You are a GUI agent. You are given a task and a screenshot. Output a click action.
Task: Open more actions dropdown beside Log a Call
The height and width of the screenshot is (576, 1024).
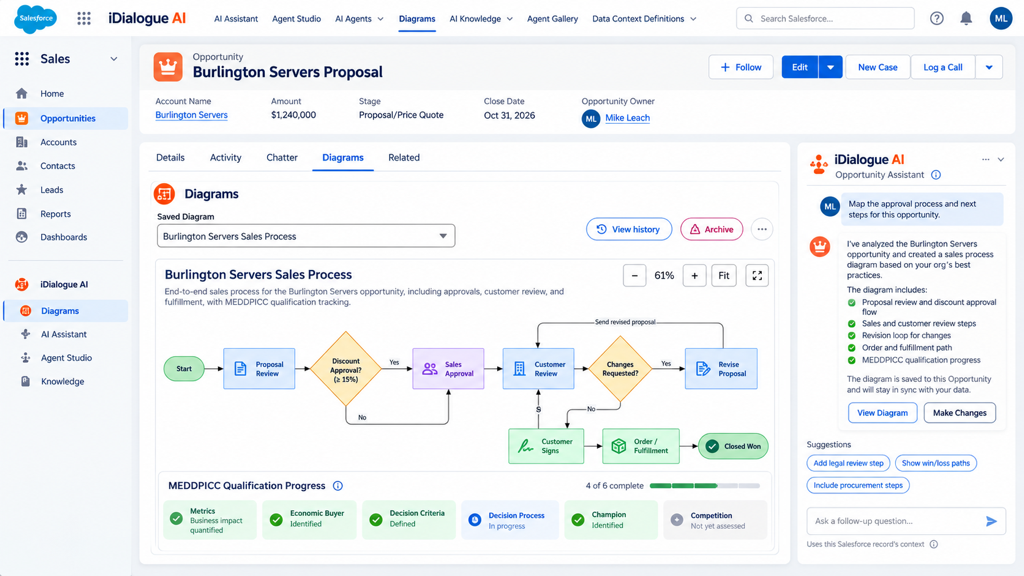pos(989,67)
